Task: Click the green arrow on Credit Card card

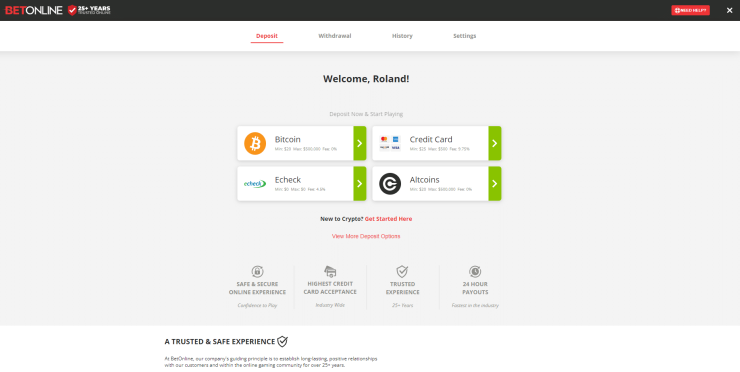Action: (x=495, y=143)
